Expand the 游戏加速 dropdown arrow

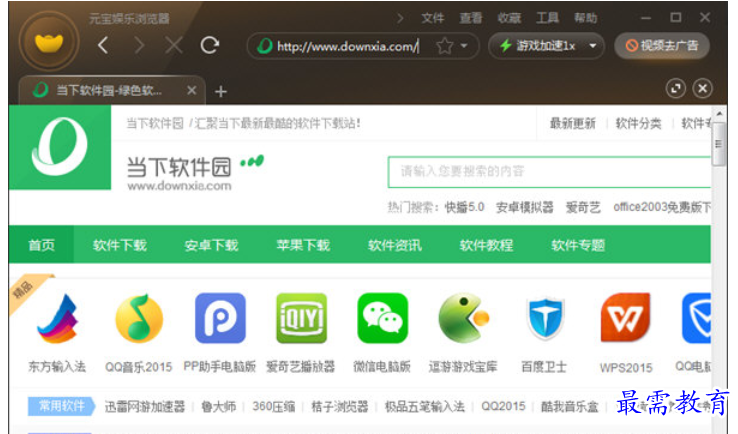click(593, 46)
